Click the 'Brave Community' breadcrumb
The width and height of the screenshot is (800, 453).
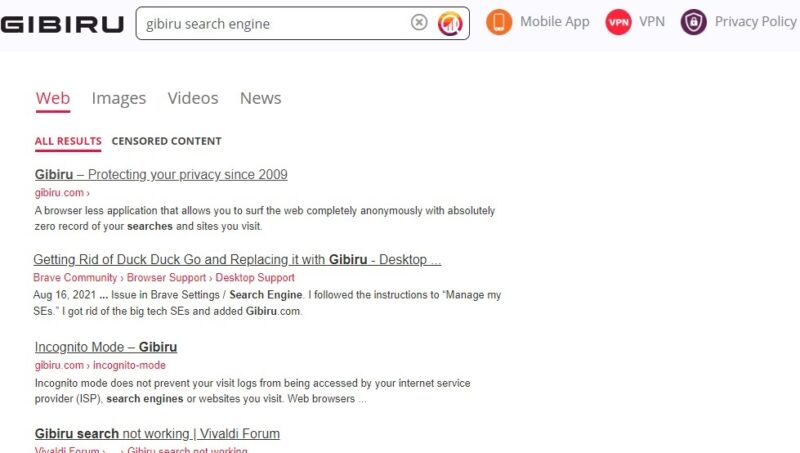tap(75, 278)
